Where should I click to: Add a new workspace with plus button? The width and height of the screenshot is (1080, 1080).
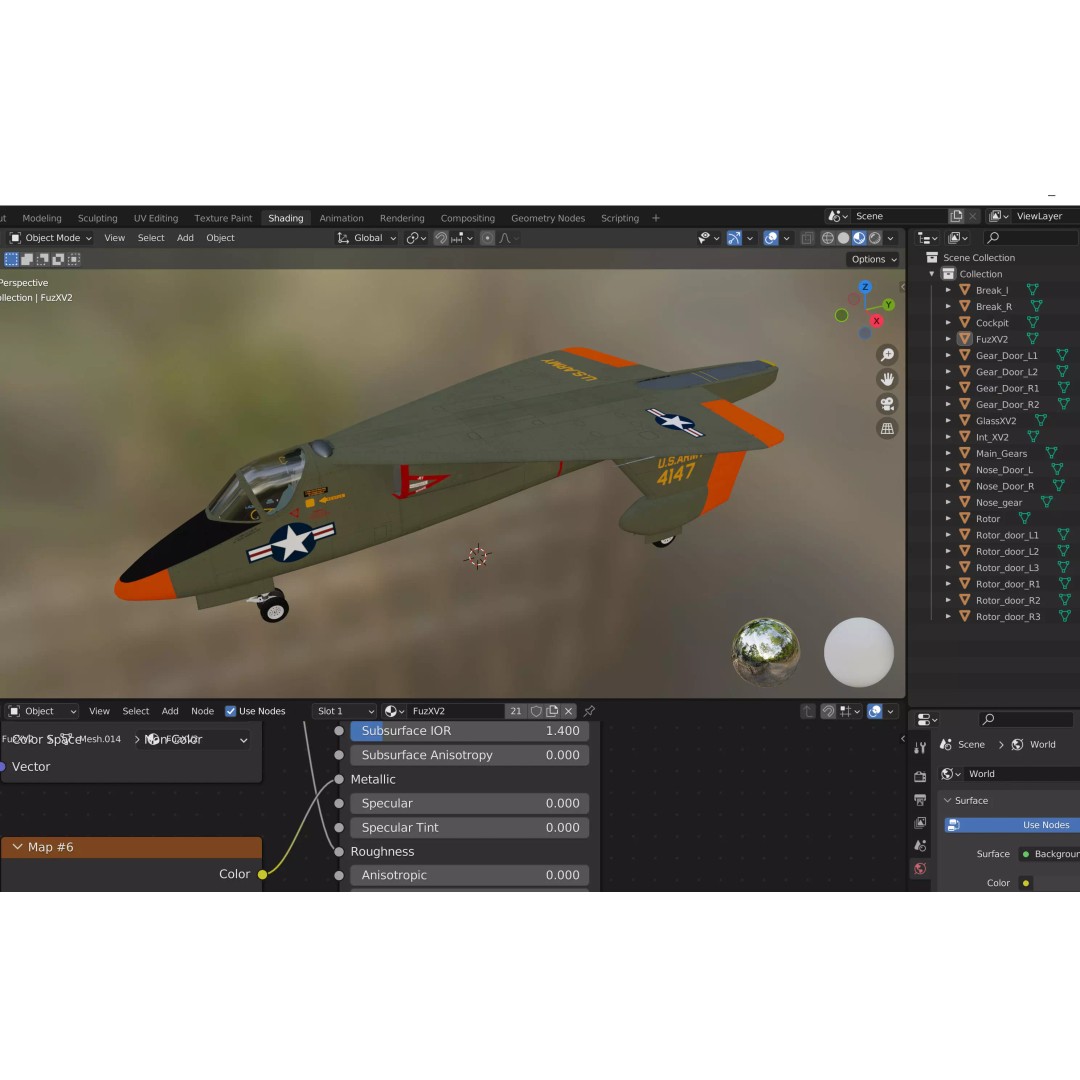[x=656, y=218]
